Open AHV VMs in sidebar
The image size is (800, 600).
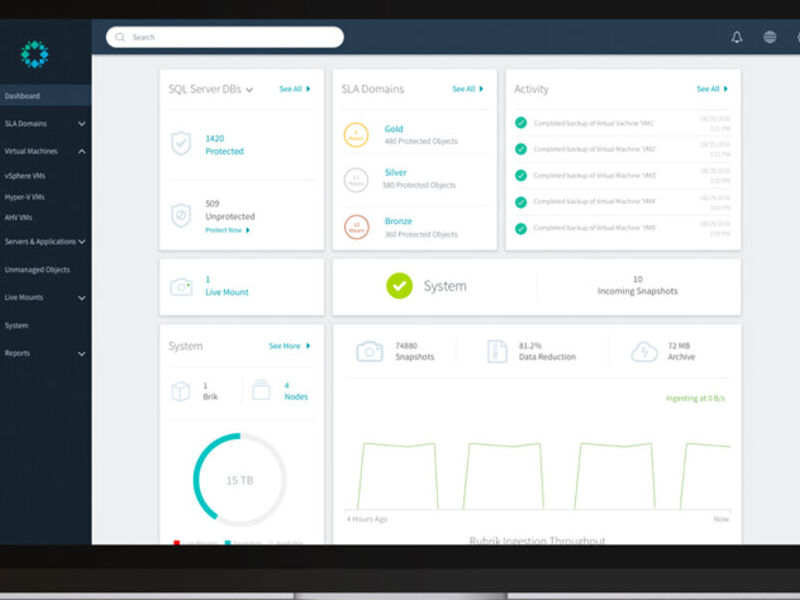(x=18, y=217)
